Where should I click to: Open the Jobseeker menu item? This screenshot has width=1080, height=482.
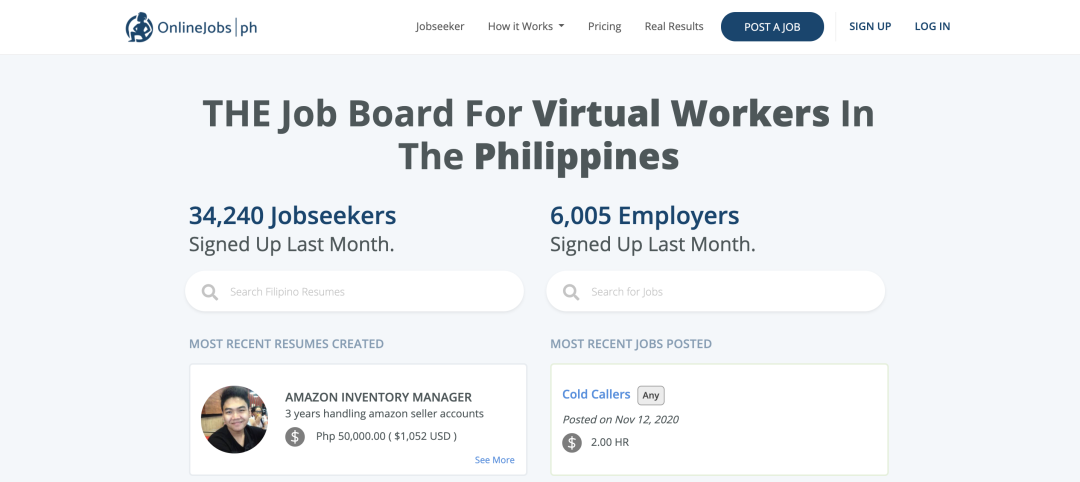tap(440, 27)
